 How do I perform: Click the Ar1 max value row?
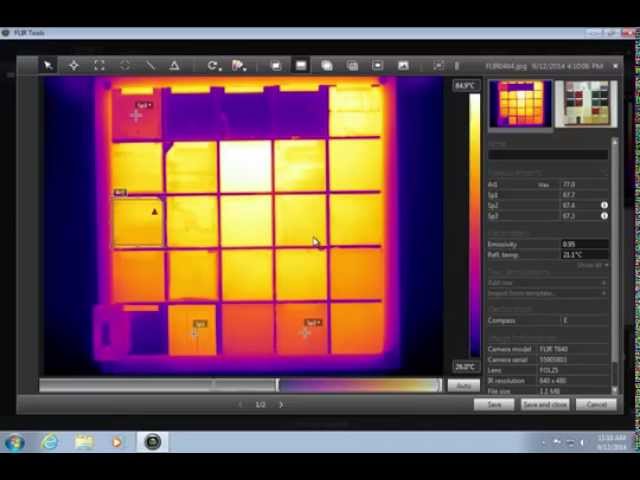click(548, 184)
